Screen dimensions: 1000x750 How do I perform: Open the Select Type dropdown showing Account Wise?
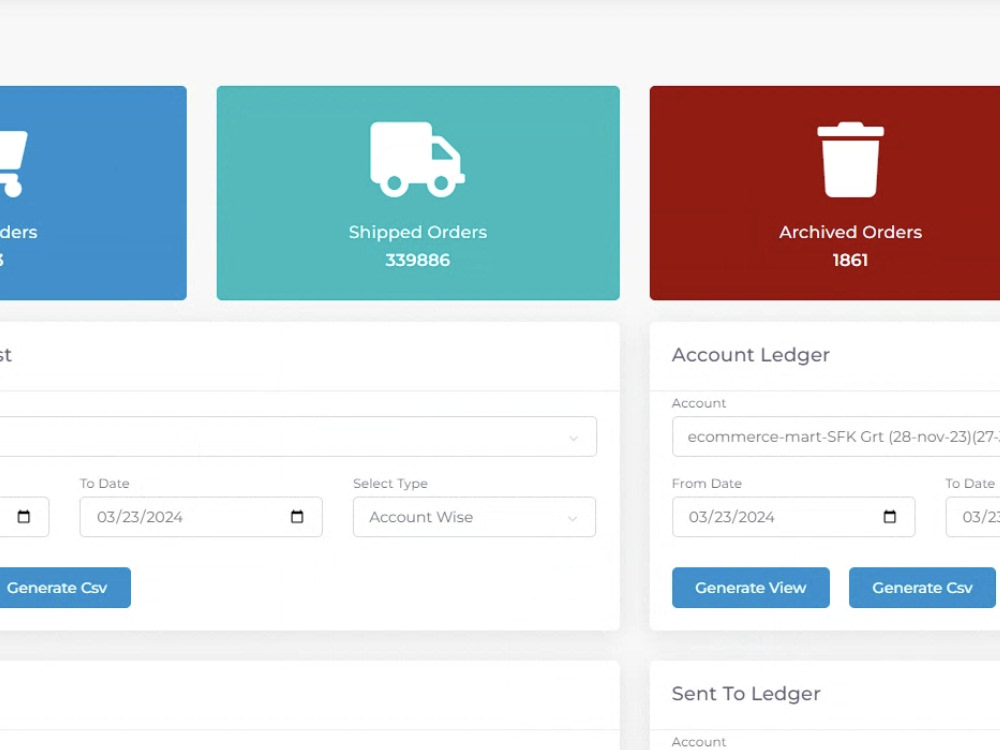[x=474, y=517]
